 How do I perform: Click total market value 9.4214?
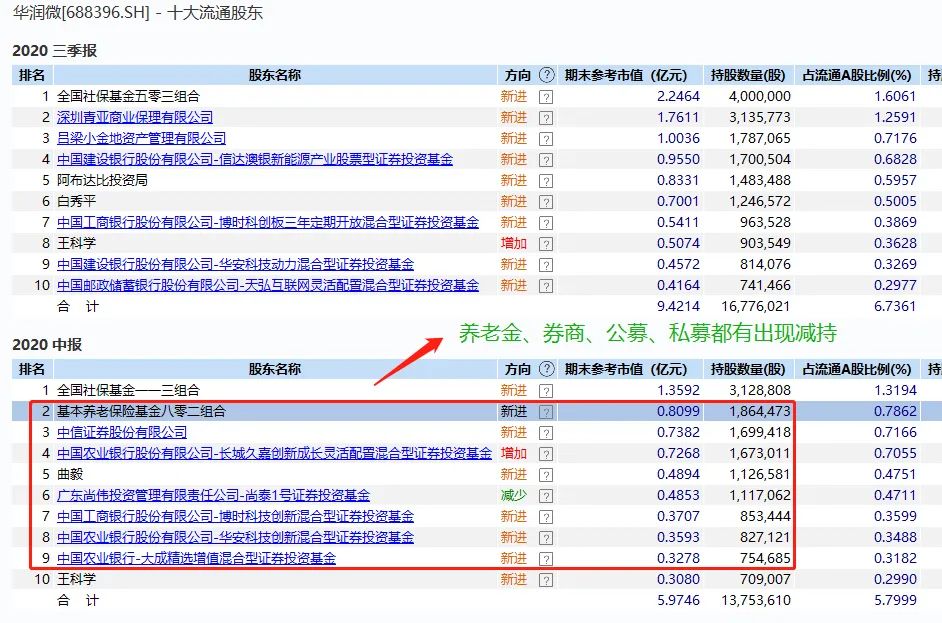tap(678, 306)
